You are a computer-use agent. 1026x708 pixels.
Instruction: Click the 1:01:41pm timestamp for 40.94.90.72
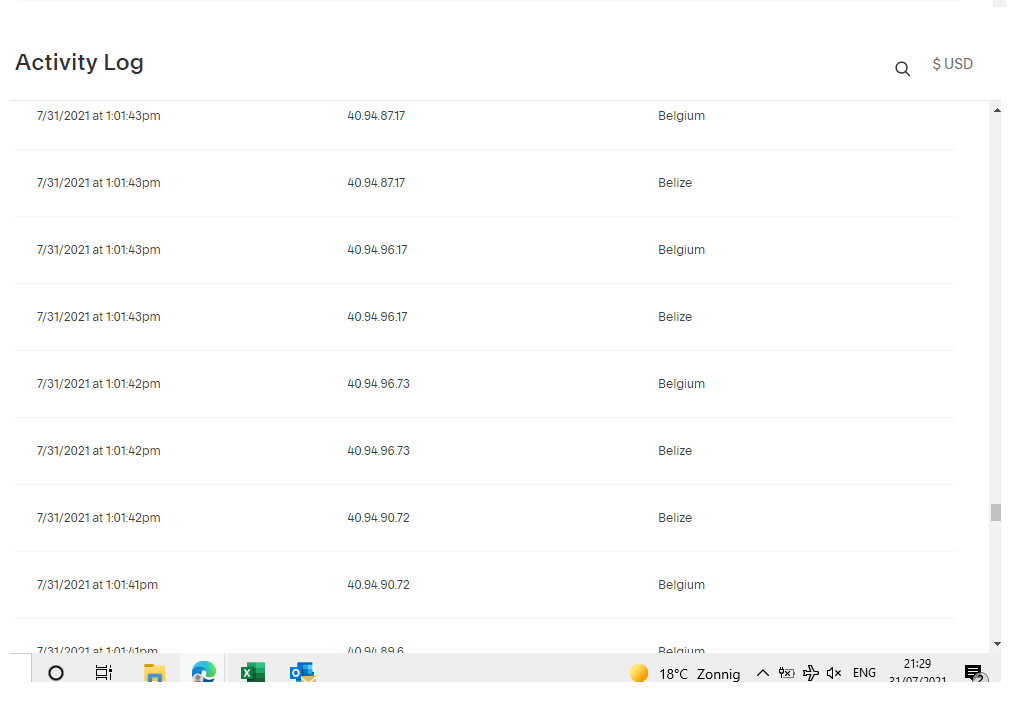[x=97, y=585]
